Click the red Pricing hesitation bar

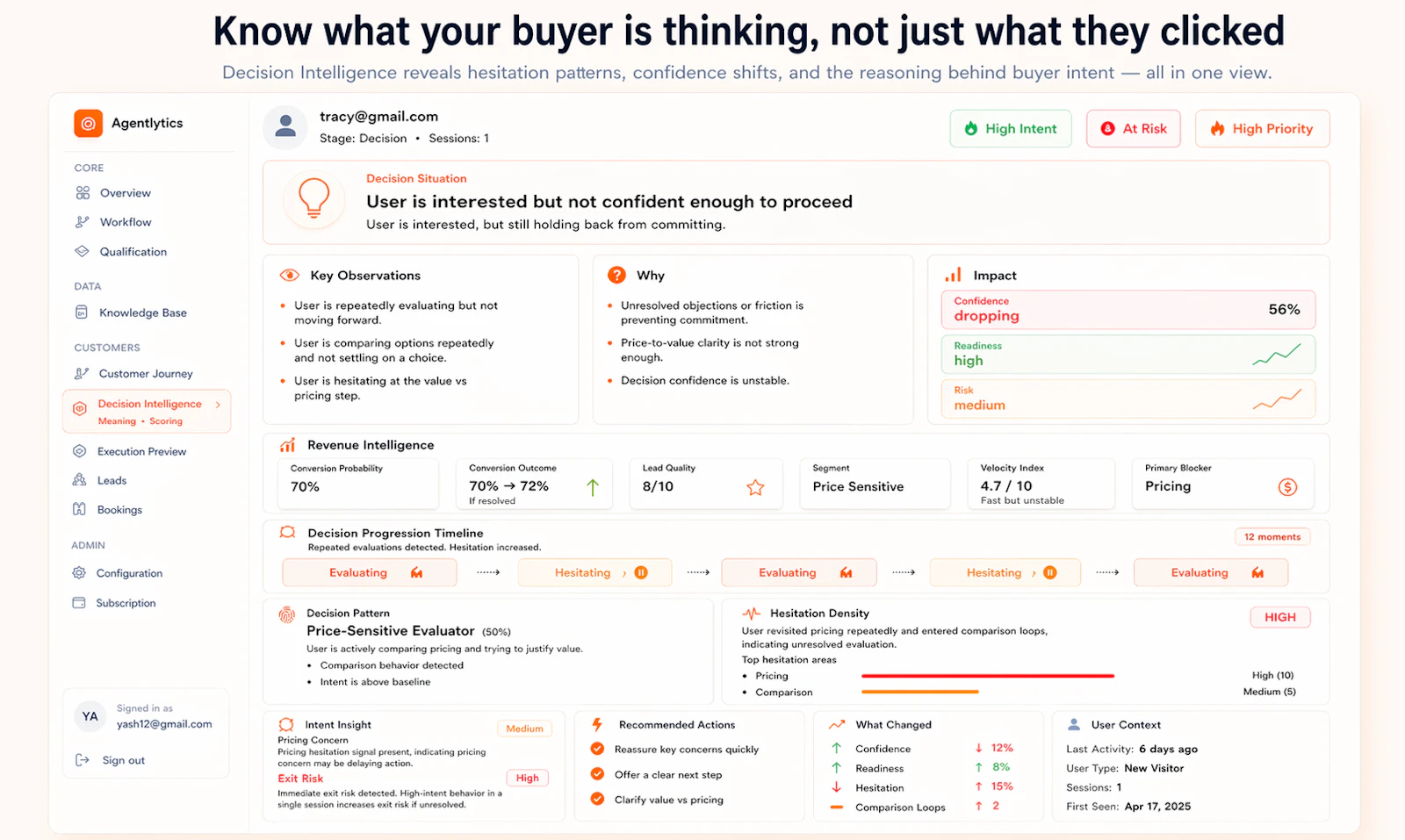(988, 676)
